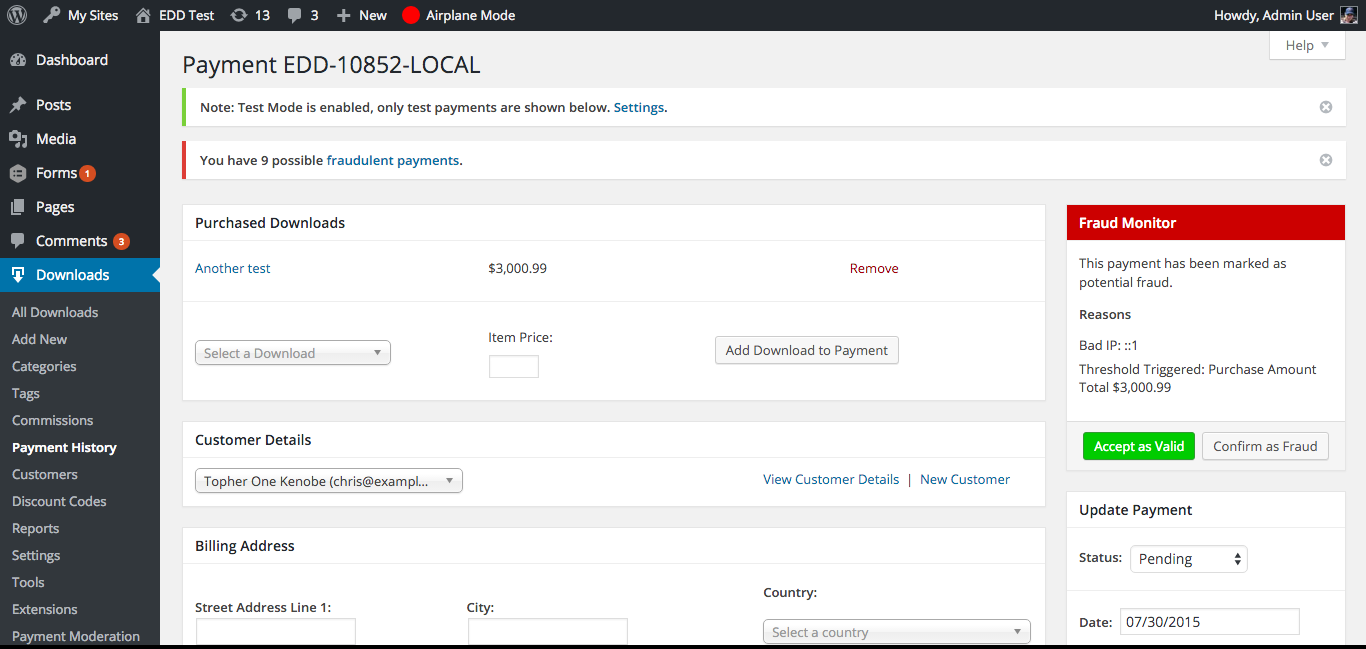The height and width of the screenshot is (649, 1366).
Task: Open the comments bubble icon in admin bar
Action: (x=295, y=15)
